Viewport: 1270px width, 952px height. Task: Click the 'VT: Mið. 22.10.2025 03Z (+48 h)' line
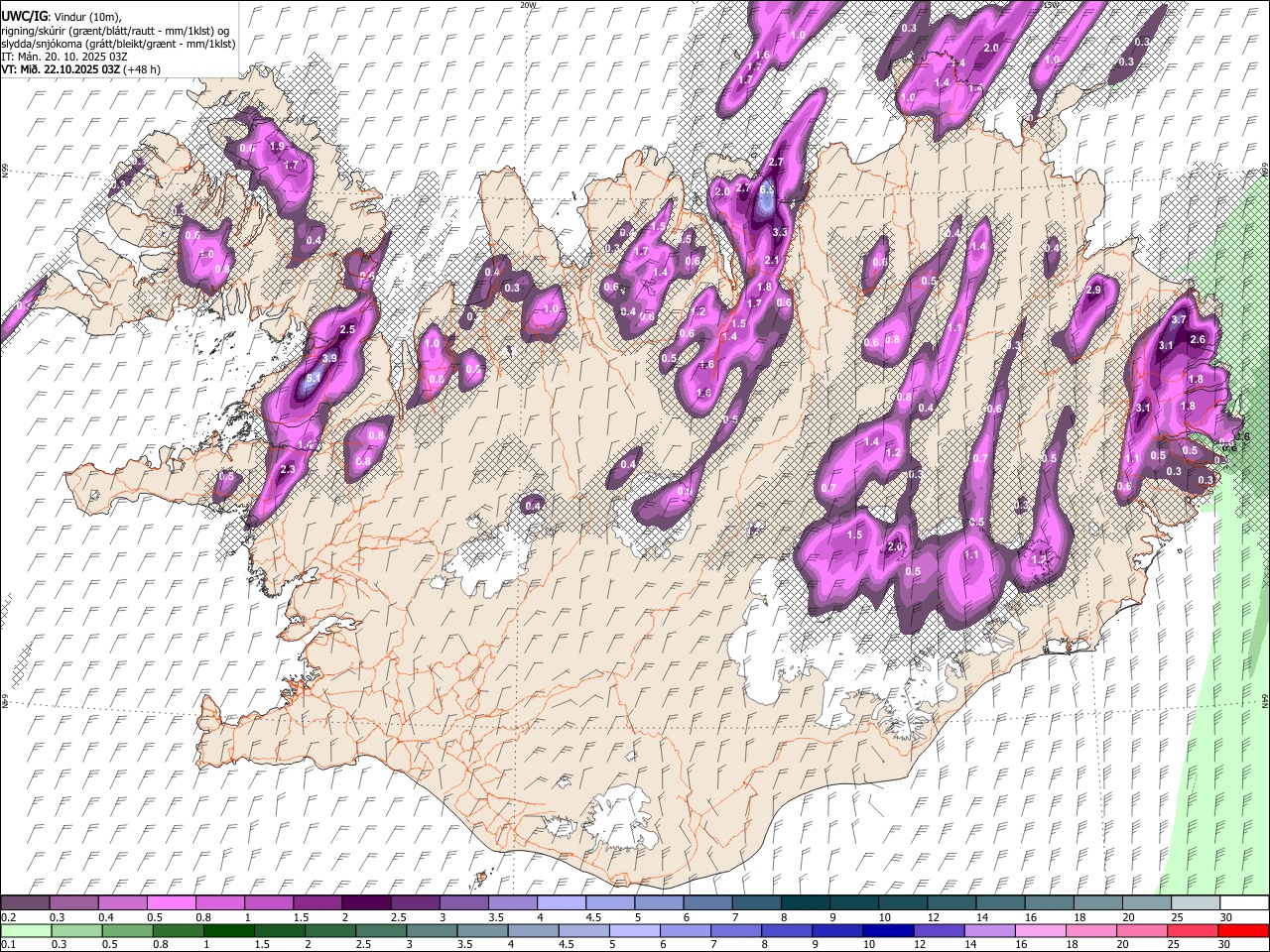(x=81, y=69)
